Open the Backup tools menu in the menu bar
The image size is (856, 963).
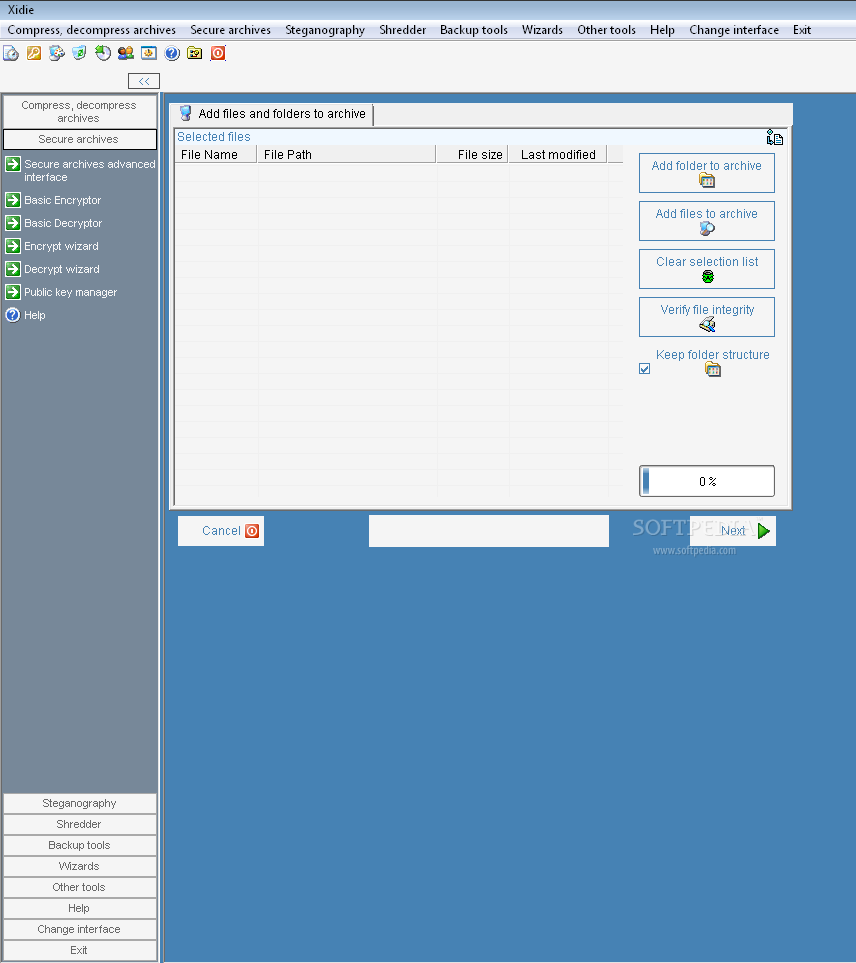473,30
